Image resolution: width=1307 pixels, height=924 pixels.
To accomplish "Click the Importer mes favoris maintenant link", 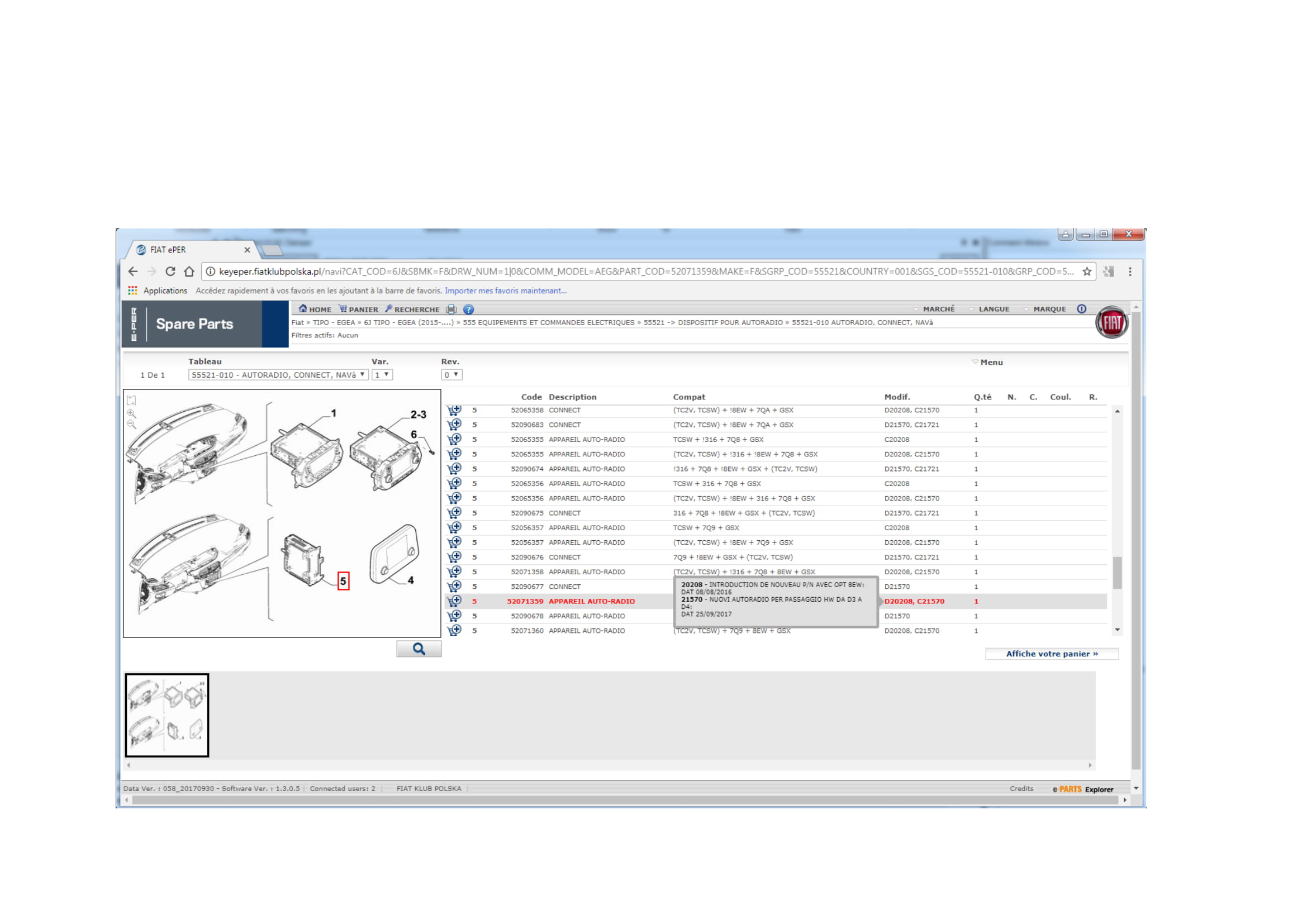I will pyautogui.click(x=506, y=290).
